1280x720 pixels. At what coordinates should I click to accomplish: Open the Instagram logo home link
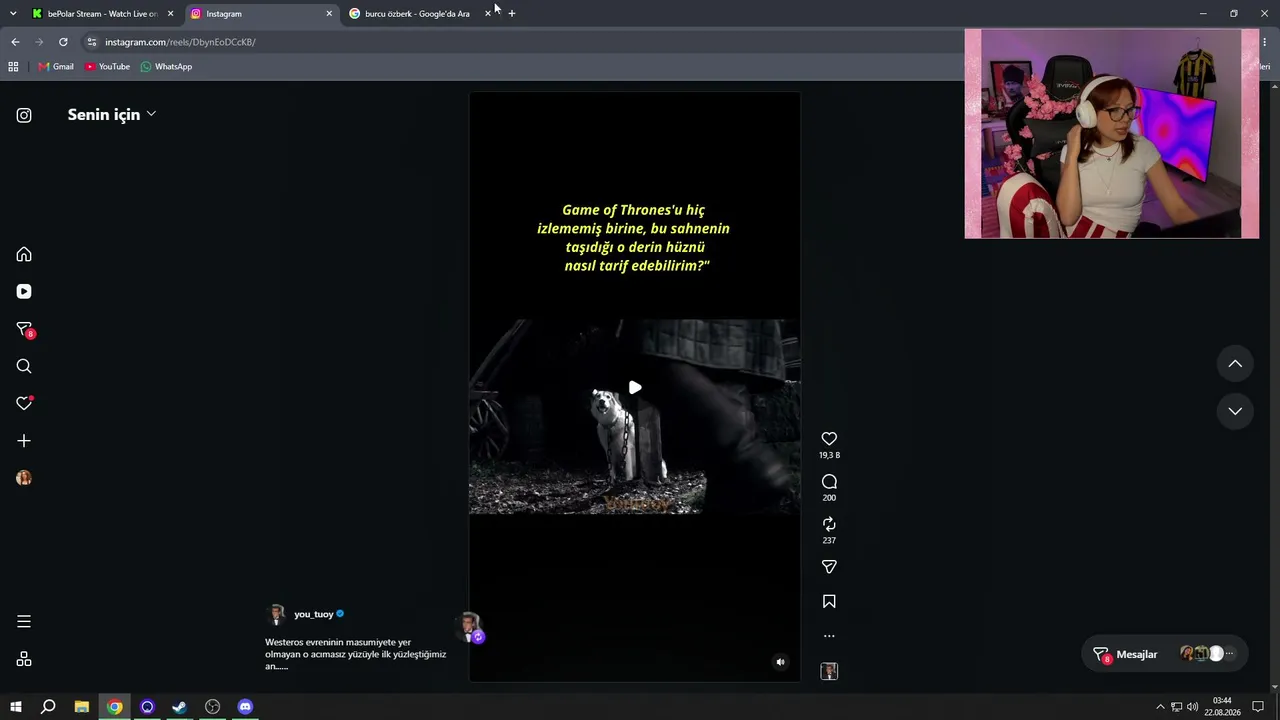pos(24,115)
